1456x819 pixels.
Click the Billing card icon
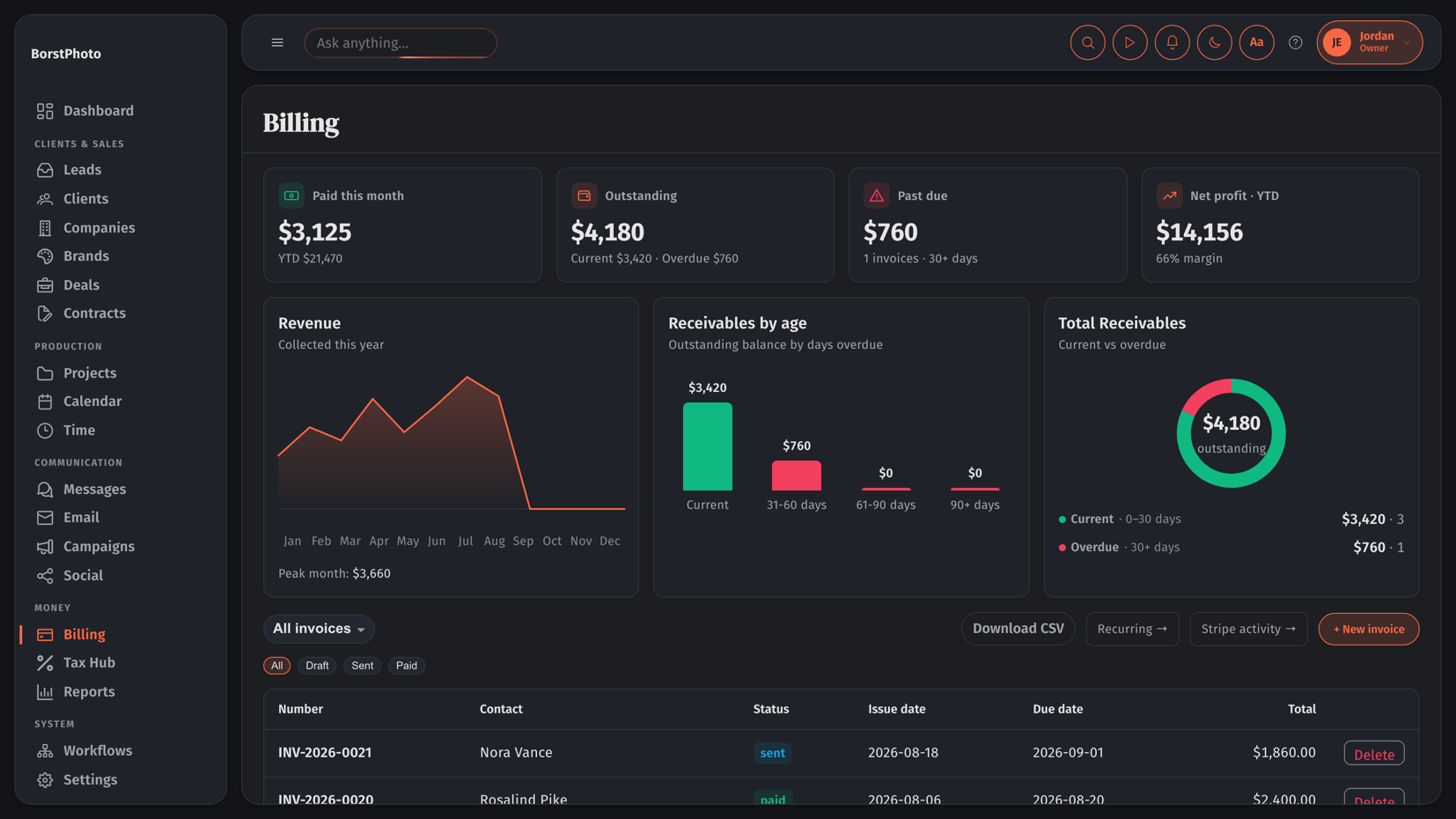tap(45, 635)
